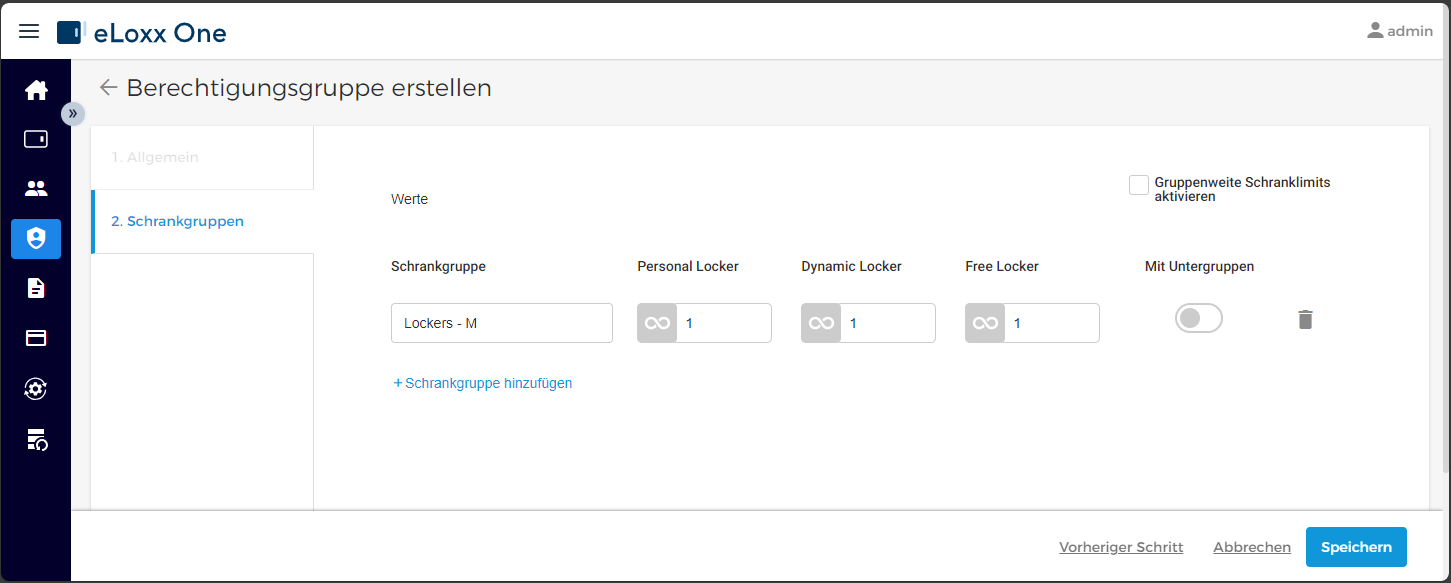
Task: Select the 2. Schrankgruppen step
Action: click(x=202, y=222)
